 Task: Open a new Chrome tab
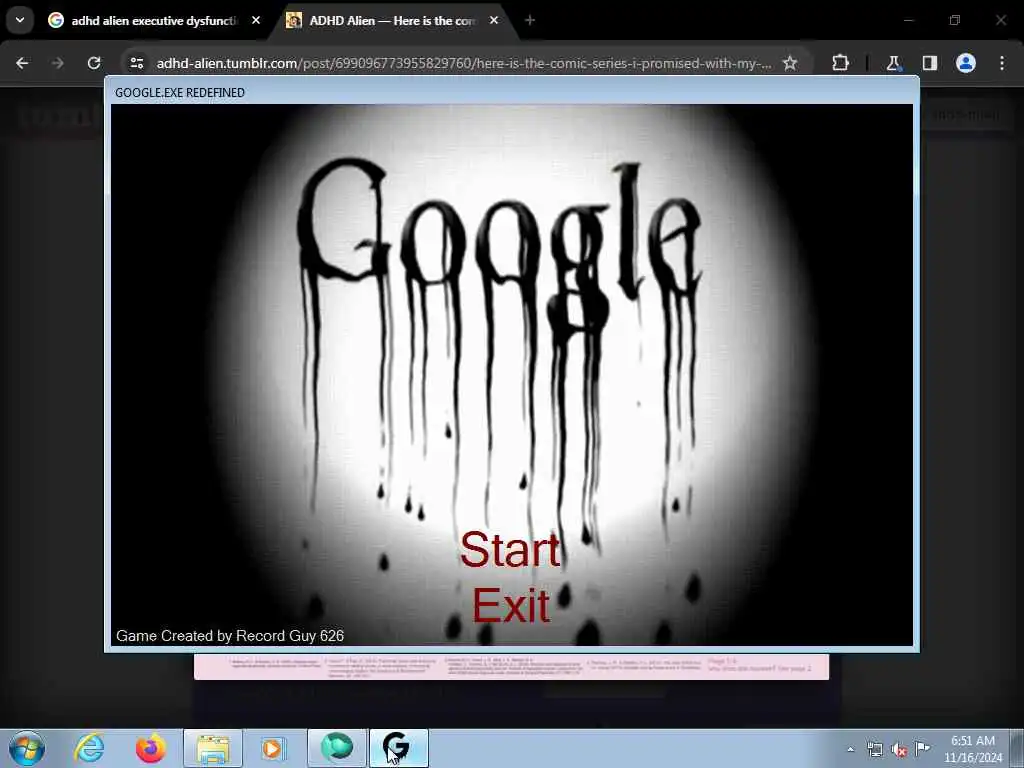(x=530, y=21)
